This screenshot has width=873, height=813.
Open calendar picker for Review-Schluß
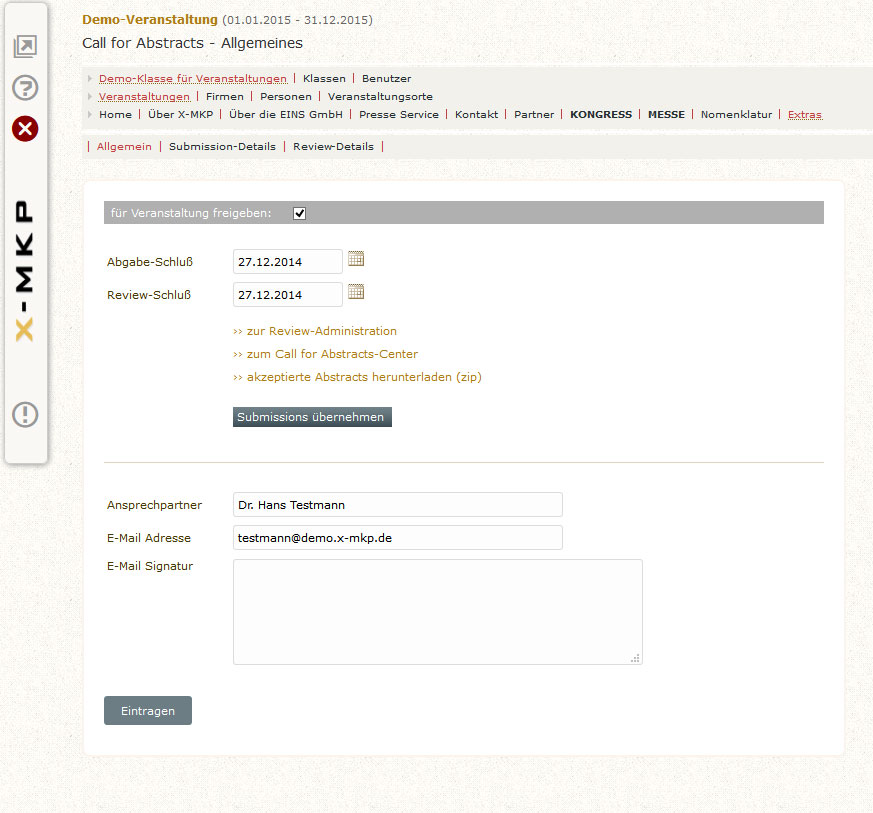point(356,292)
